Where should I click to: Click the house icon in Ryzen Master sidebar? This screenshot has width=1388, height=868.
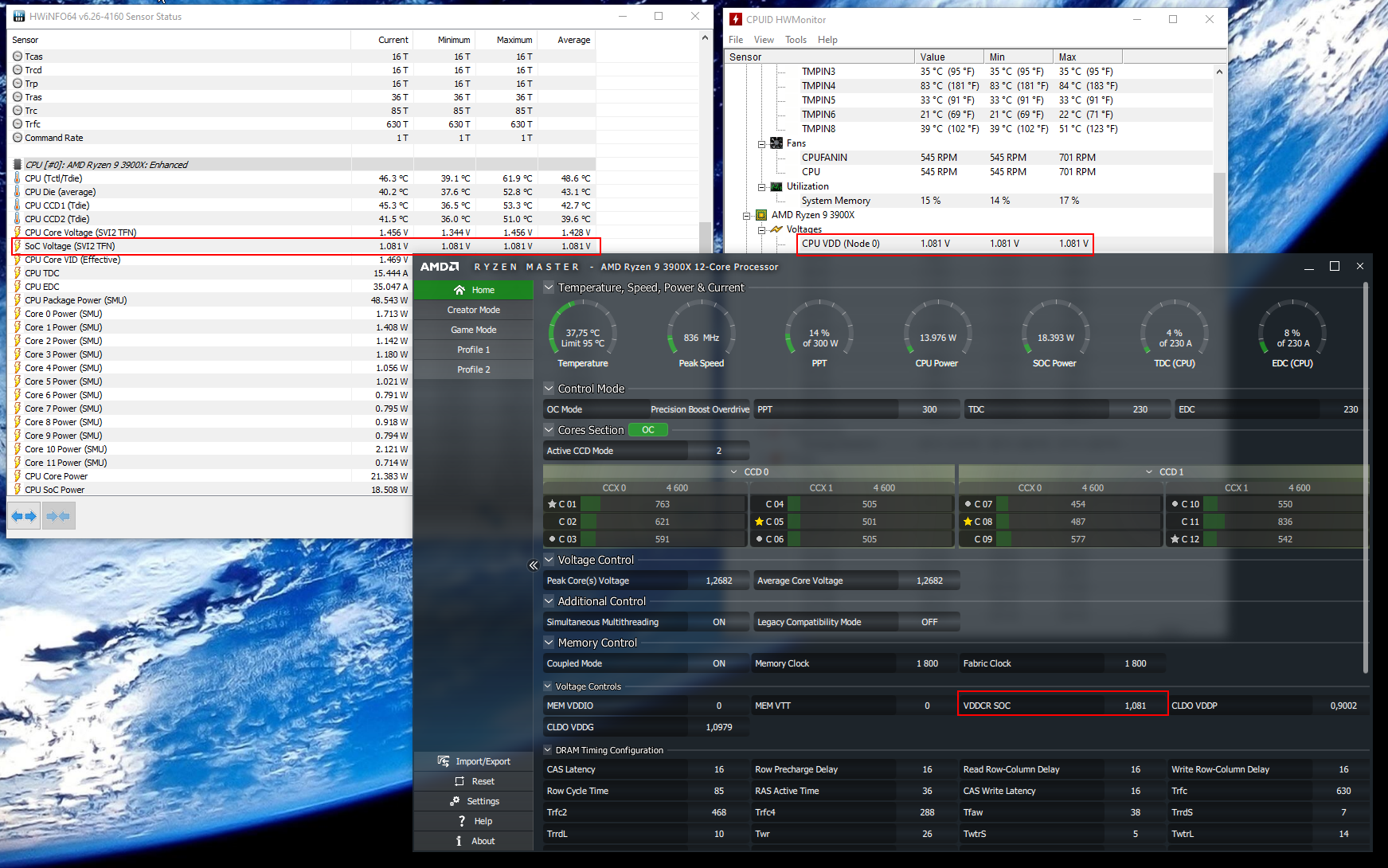459,290
